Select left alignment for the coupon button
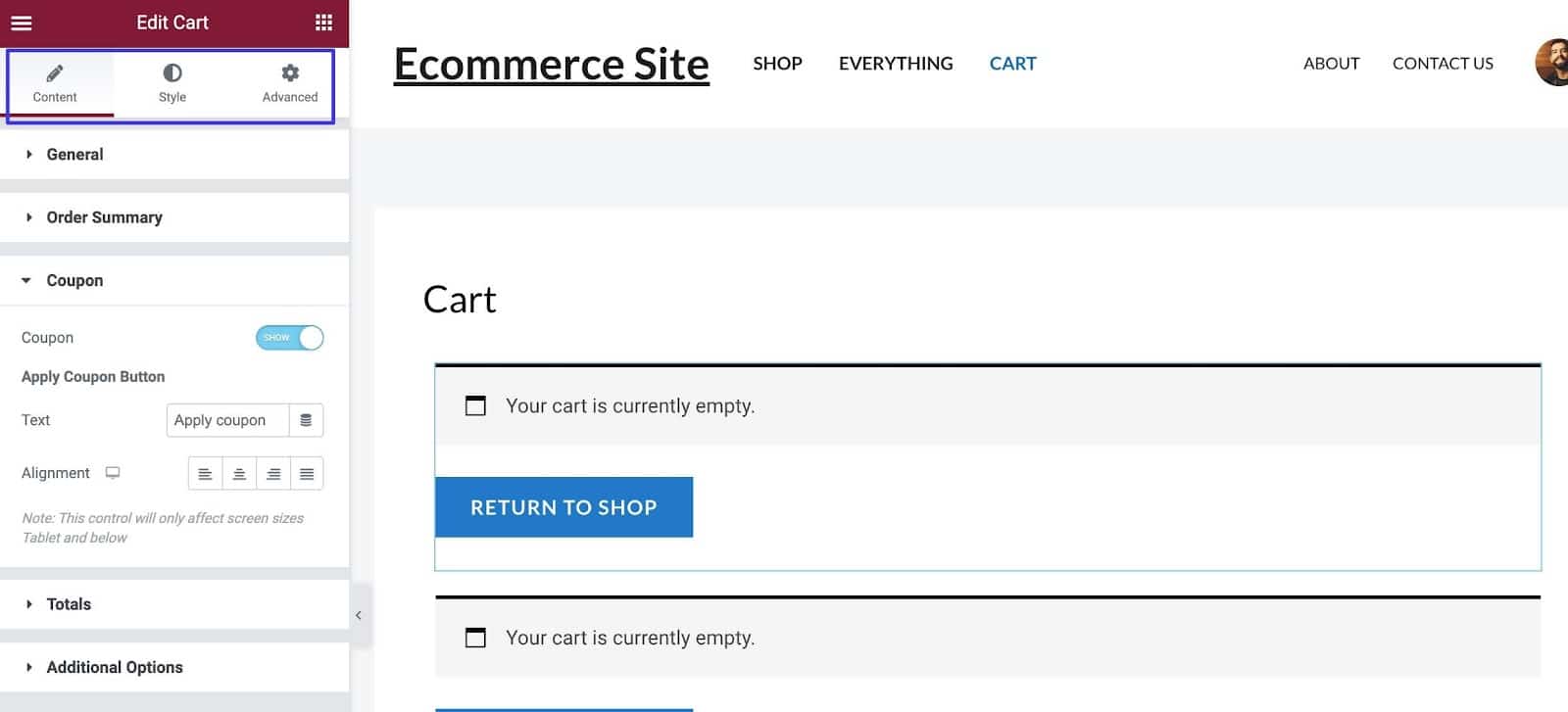1568x712 pixels. pyautogui.click(x=205, y=473)
